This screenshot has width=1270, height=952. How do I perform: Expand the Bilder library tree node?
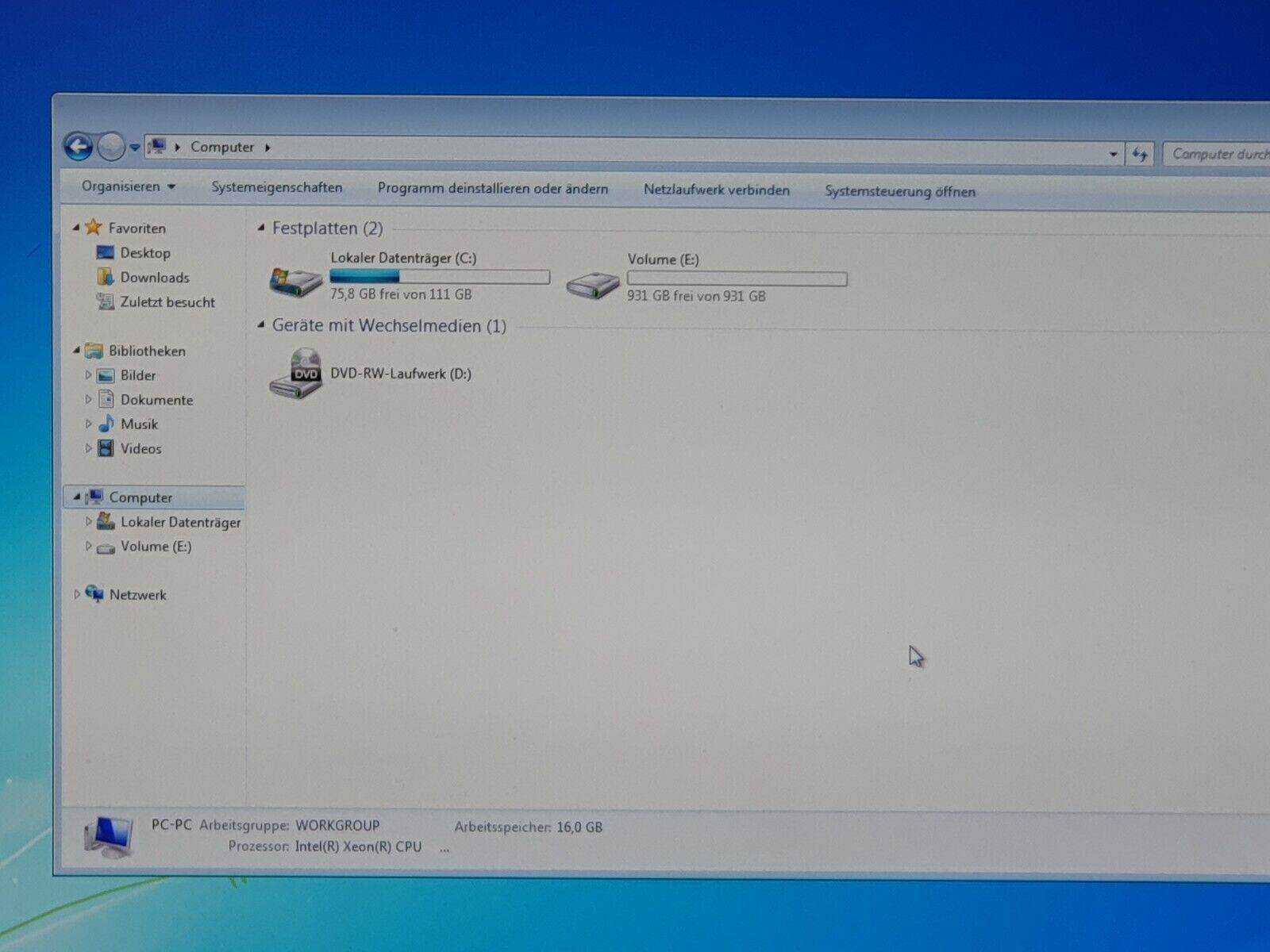[88, 375]
